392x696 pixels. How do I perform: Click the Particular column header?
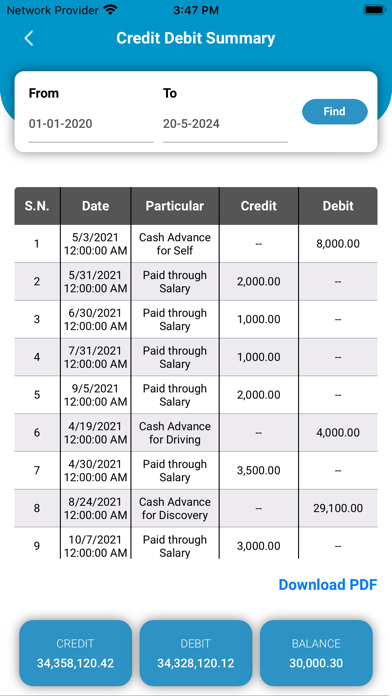[175, 206]
